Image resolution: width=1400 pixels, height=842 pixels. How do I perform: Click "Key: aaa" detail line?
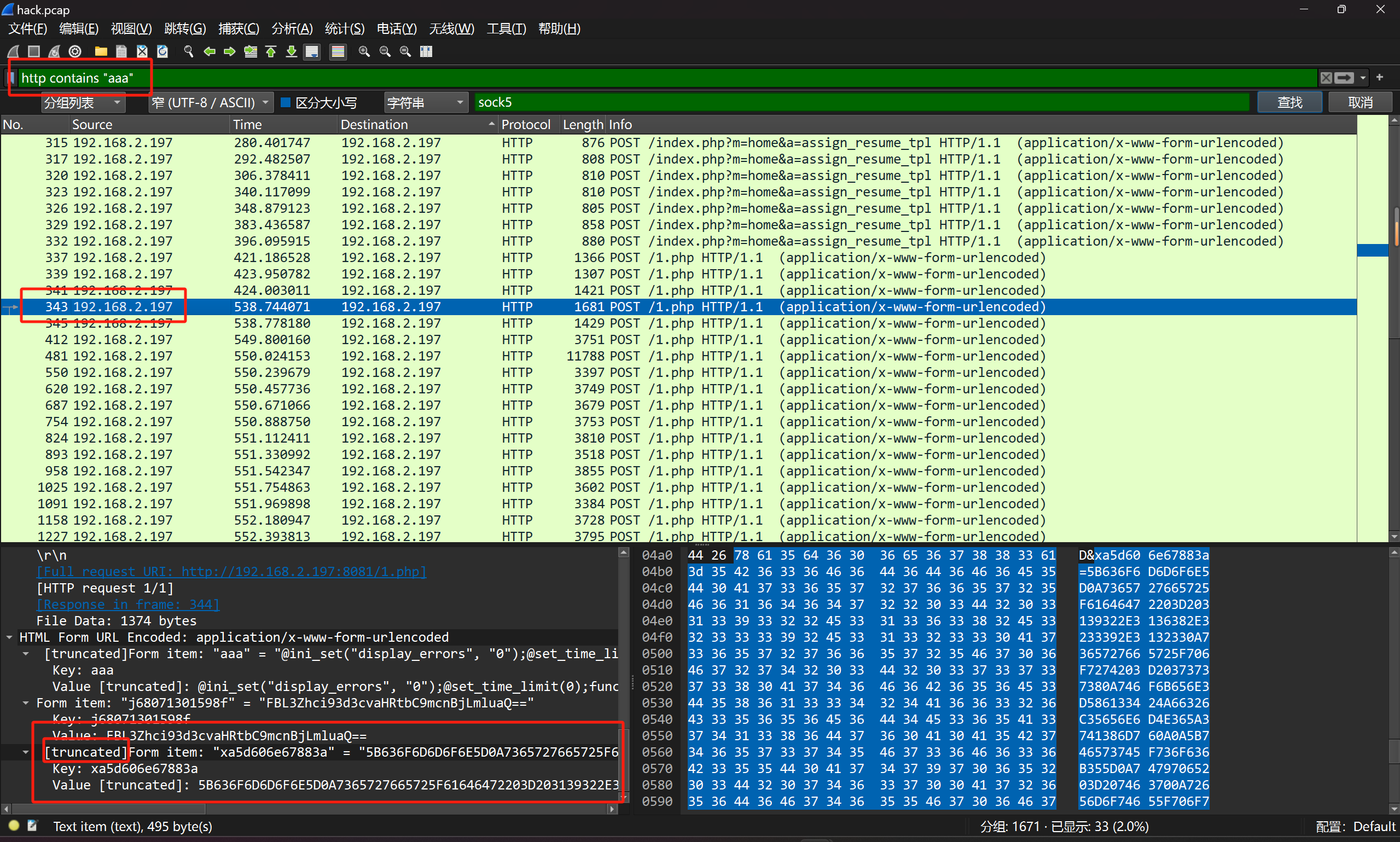click(83, 670)
